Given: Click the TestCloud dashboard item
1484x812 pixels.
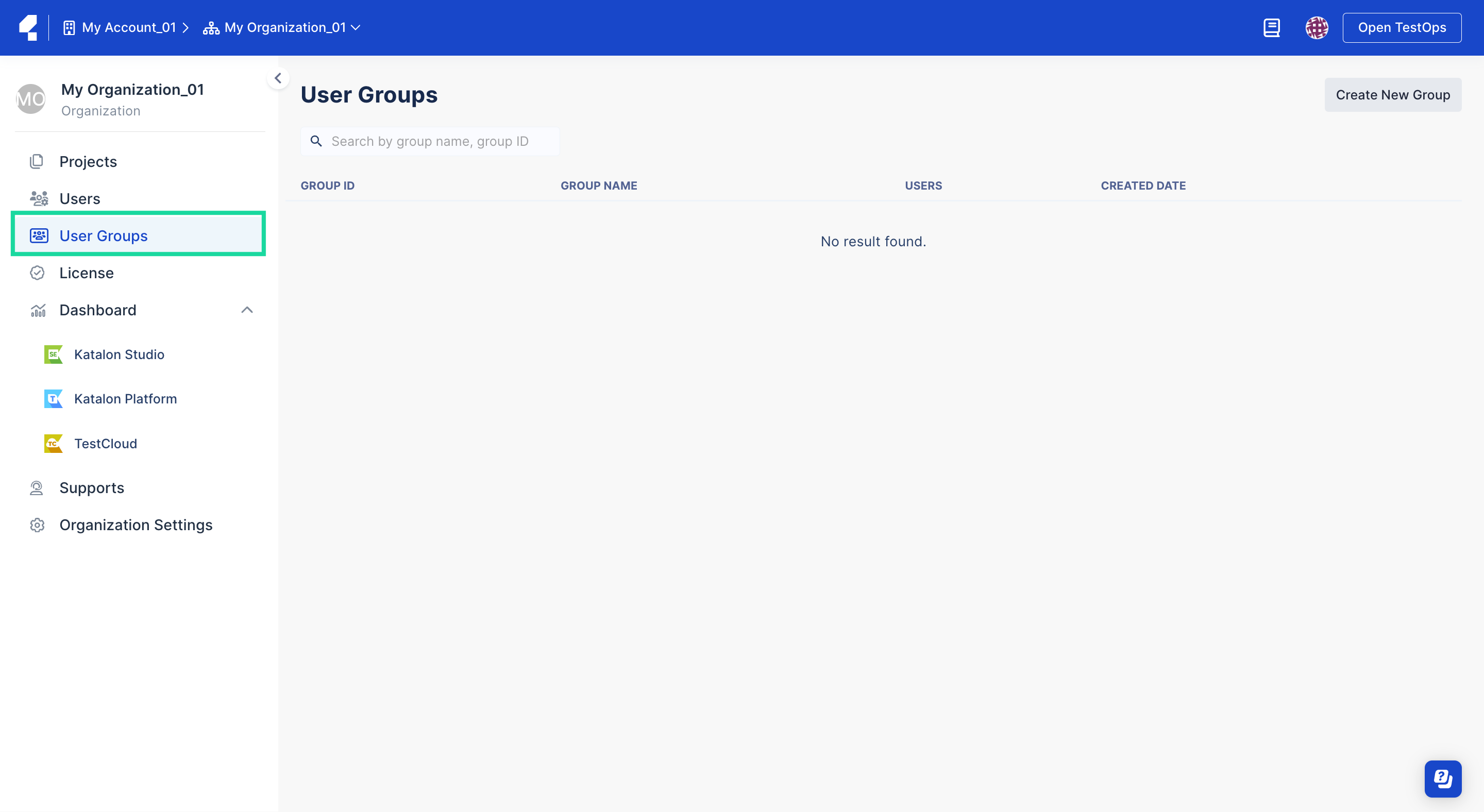Looking at the screenshot, I should click(106, 442).
